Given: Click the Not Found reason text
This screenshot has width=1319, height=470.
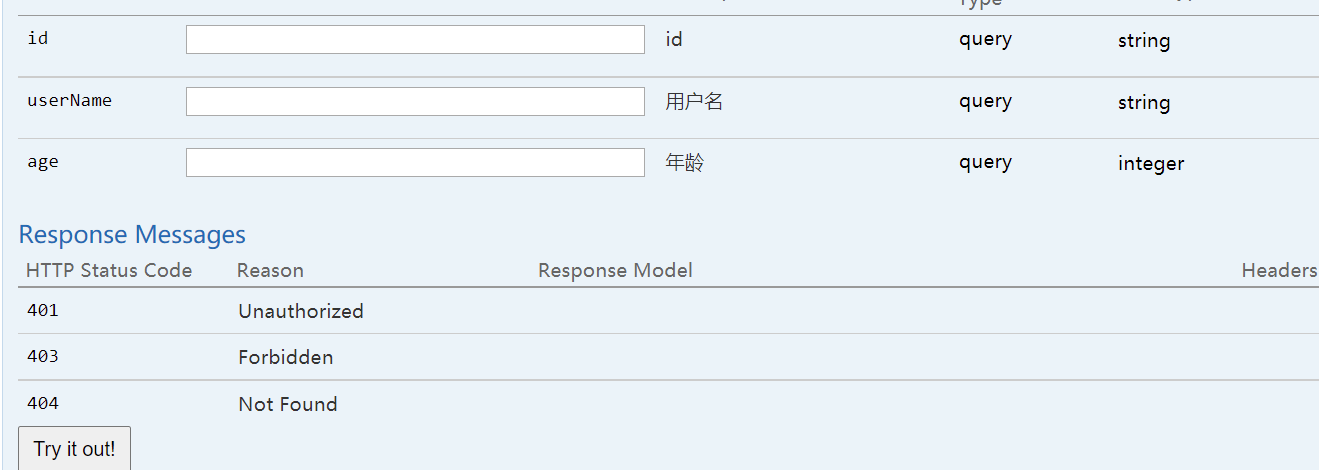Looking at the screenshot, I should tap(288, 405).
